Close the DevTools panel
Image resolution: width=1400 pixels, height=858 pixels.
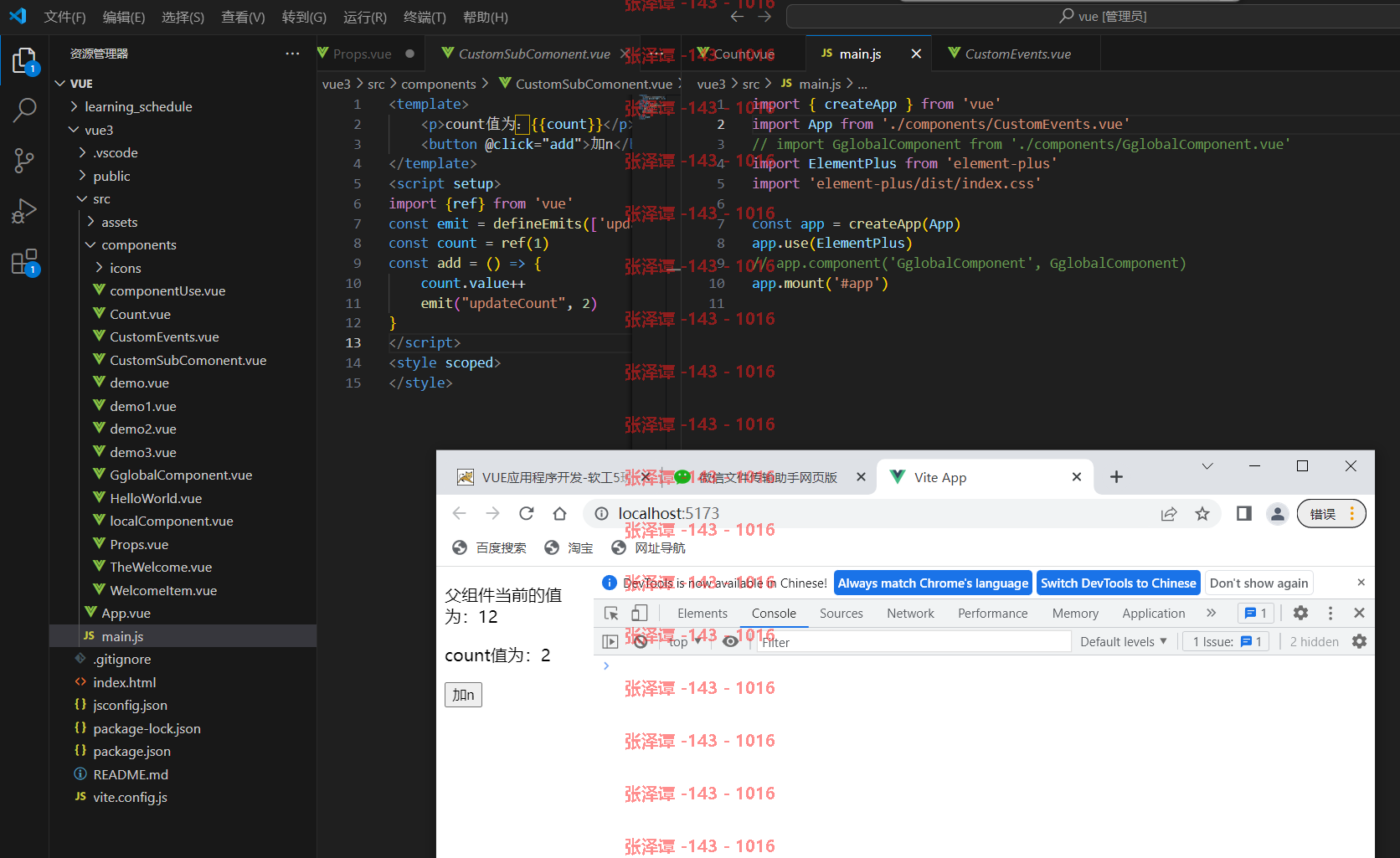(1359, 613)
